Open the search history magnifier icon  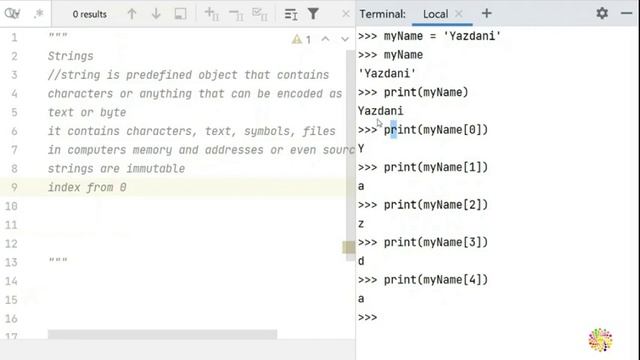[12, 13]
